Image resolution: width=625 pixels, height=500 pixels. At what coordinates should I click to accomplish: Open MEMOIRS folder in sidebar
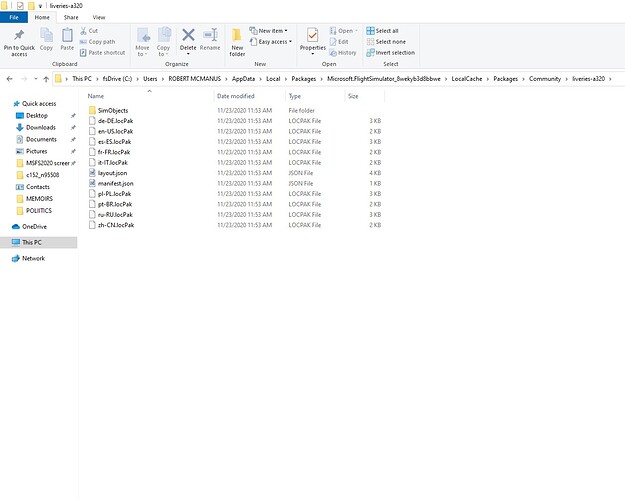tap(39, 199)
